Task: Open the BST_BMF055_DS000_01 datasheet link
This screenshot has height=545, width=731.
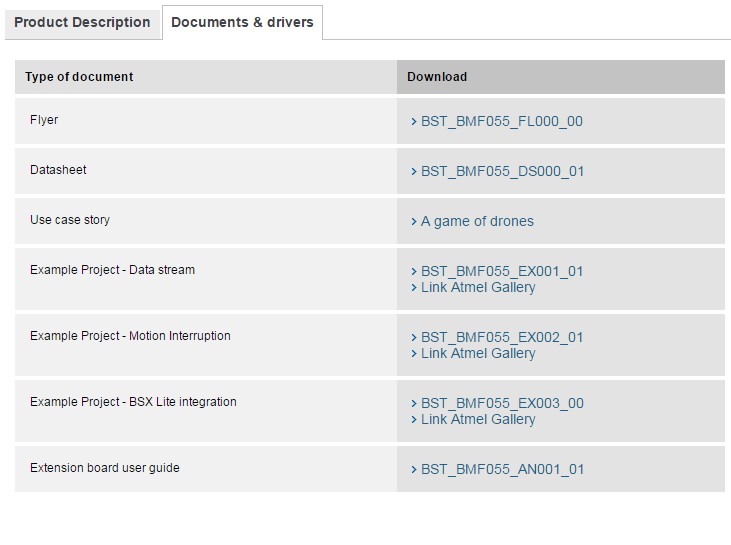Action: (x=502, y=171)
